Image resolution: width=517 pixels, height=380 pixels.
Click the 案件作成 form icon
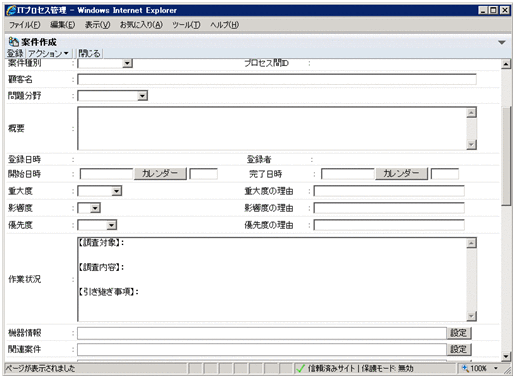(x=13, y=42)
